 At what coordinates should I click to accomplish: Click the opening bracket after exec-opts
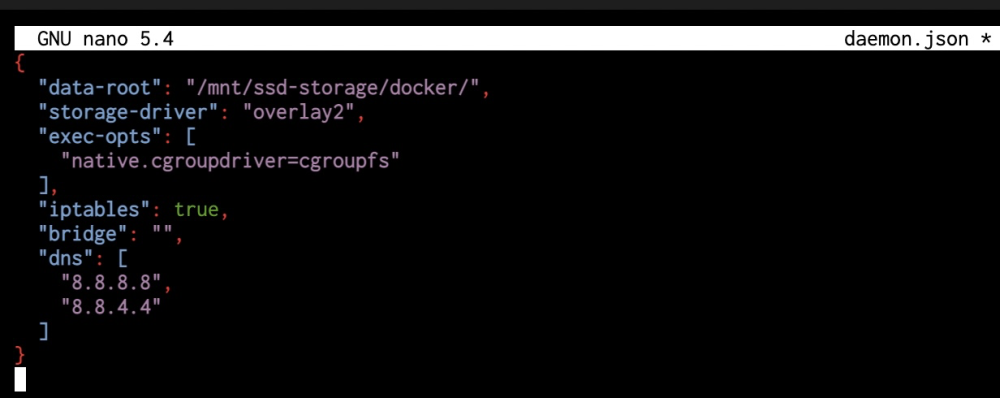(191, 136)
